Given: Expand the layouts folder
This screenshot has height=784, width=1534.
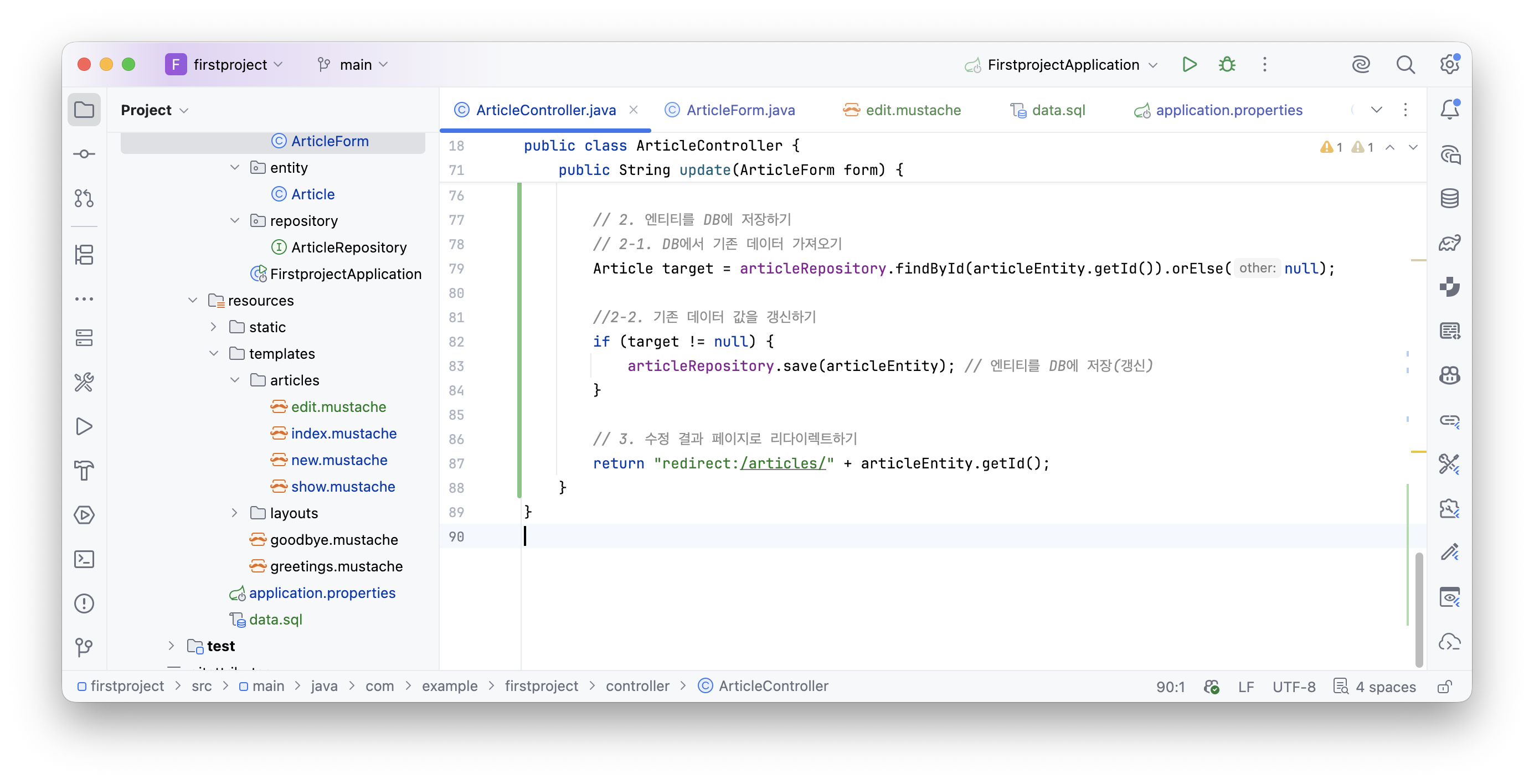Looking at the screenshot, I should click(x=235, y=513).
